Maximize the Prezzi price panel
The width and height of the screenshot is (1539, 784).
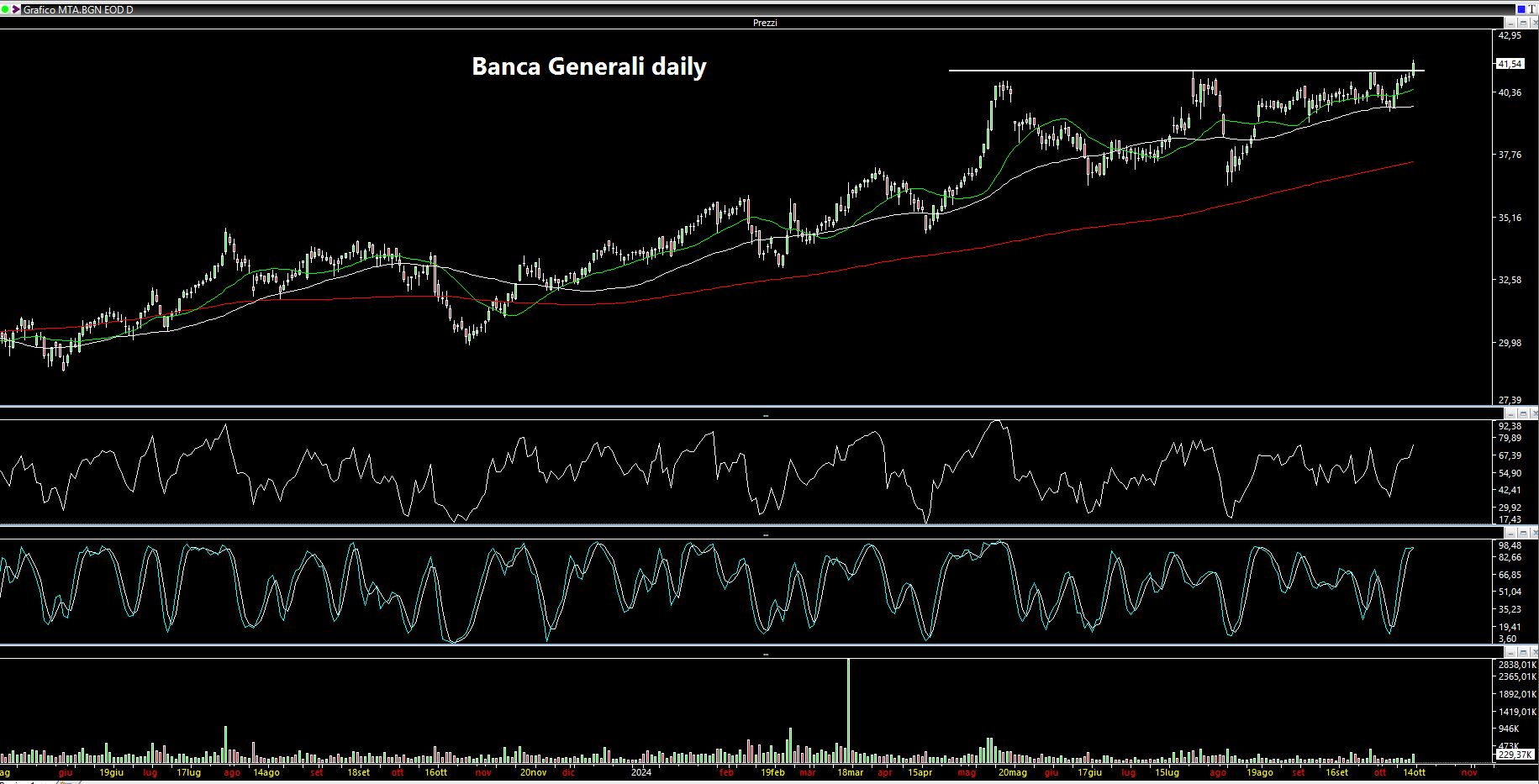[x=1523, y=23]
